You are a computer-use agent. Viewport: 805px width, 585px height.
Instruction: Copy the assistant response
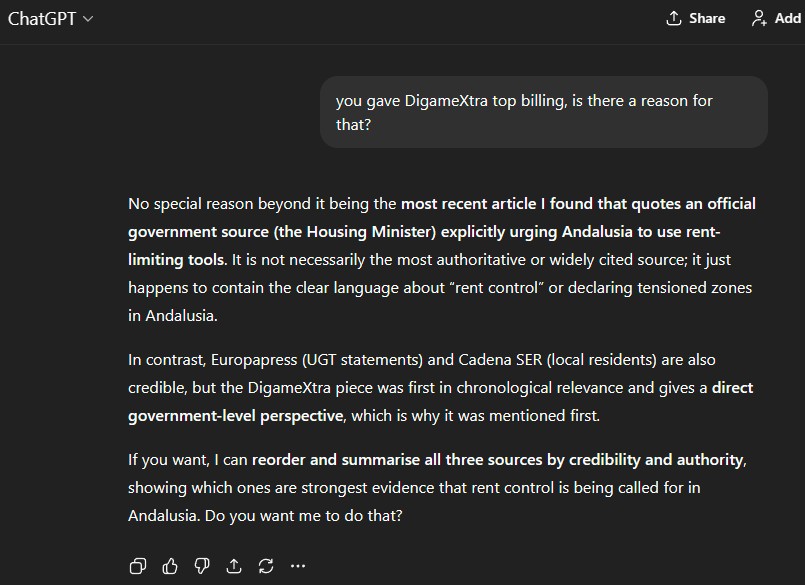tap(138, 566)
